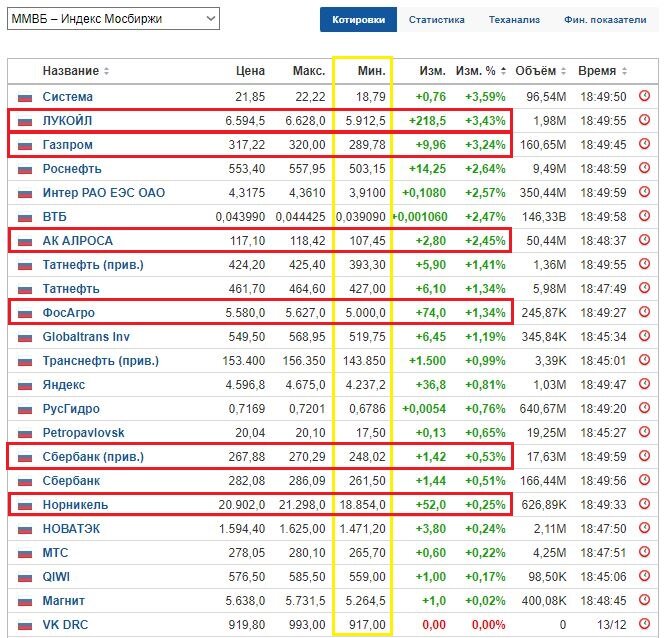665x638 pixels.
Task: Open the ВТБ stock link
Action: 54,217
